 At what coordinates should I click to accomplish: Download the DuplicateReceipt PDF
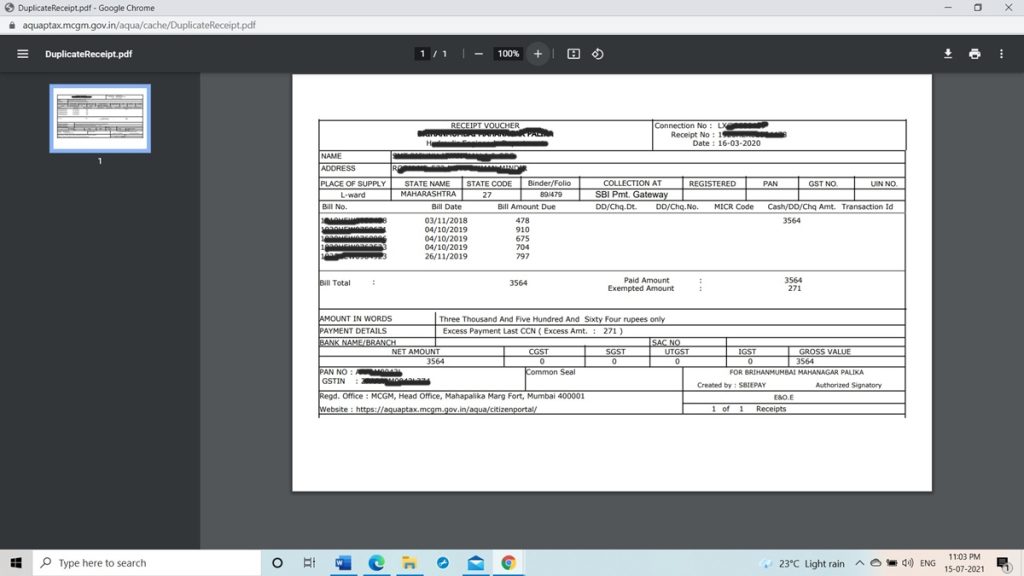pos(947,54)
